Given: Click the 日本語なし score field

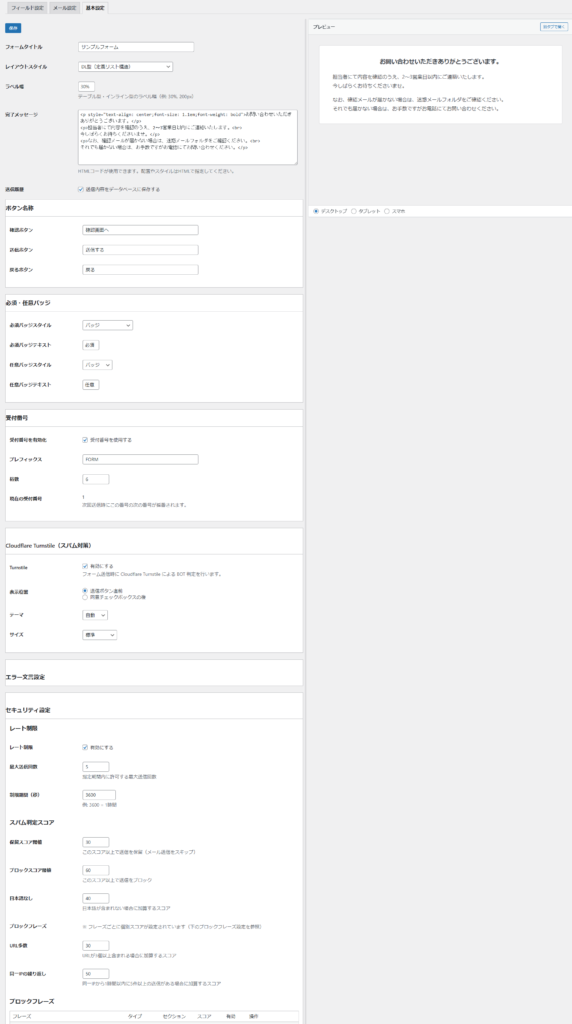Looking at the screenshot, I should pos(96,899).
